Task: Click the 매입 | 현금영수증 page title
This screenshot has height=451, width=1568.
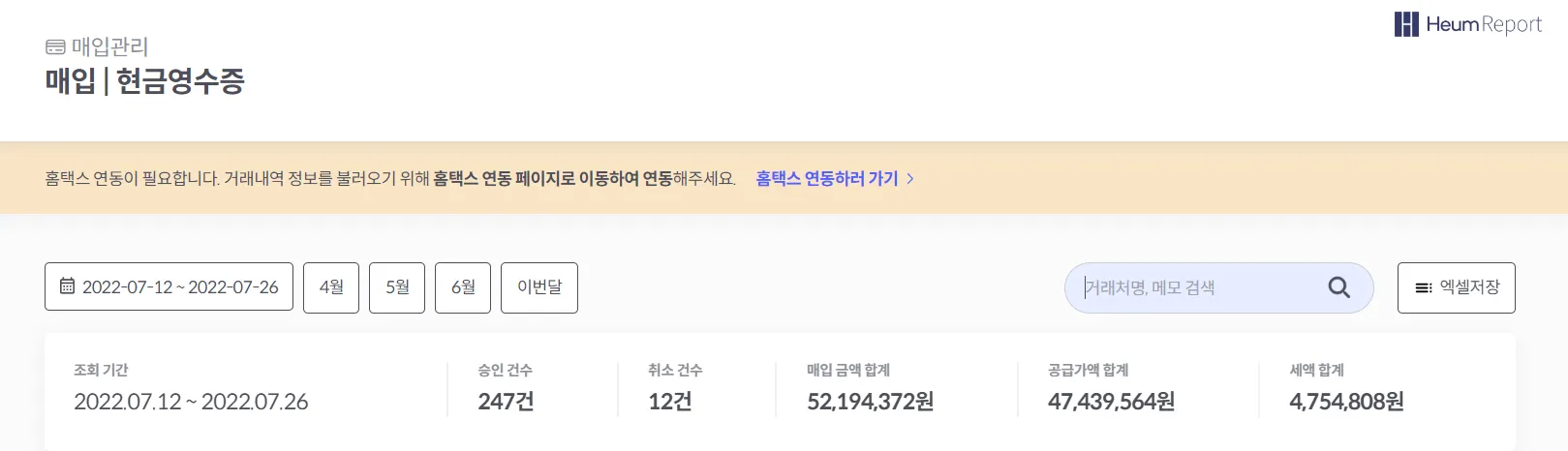Action: click(x=145, y=81)
